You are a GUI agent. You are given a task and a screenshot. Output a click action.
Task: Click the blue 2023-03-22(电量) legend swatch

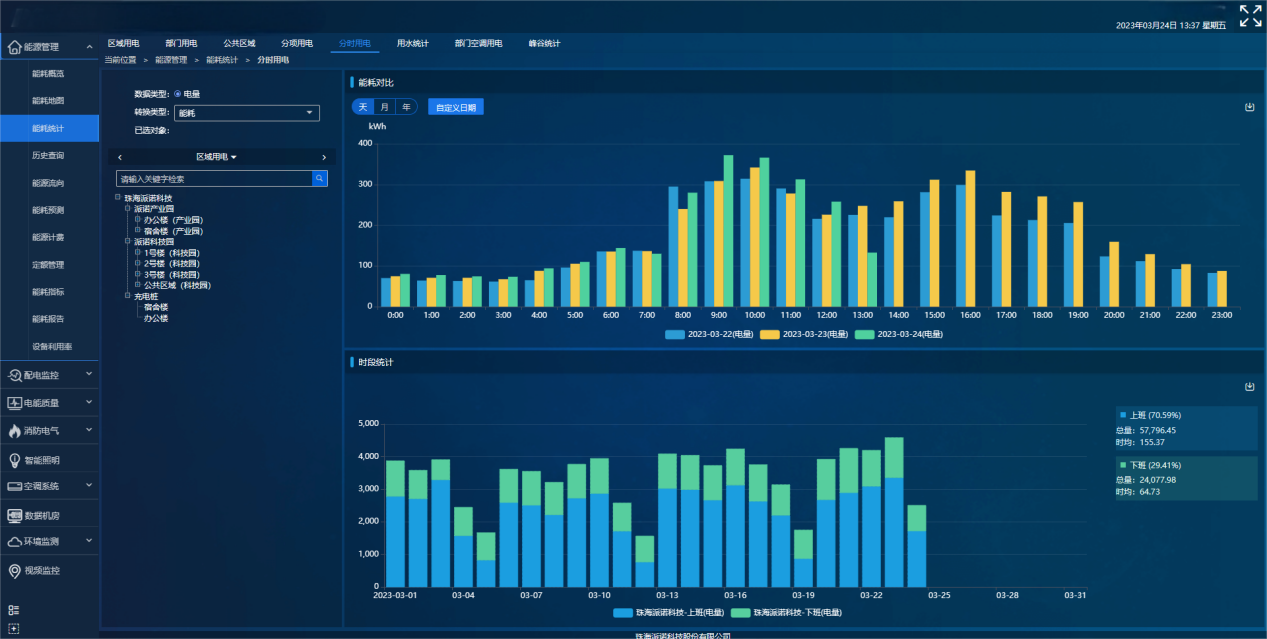coord(675,334)
